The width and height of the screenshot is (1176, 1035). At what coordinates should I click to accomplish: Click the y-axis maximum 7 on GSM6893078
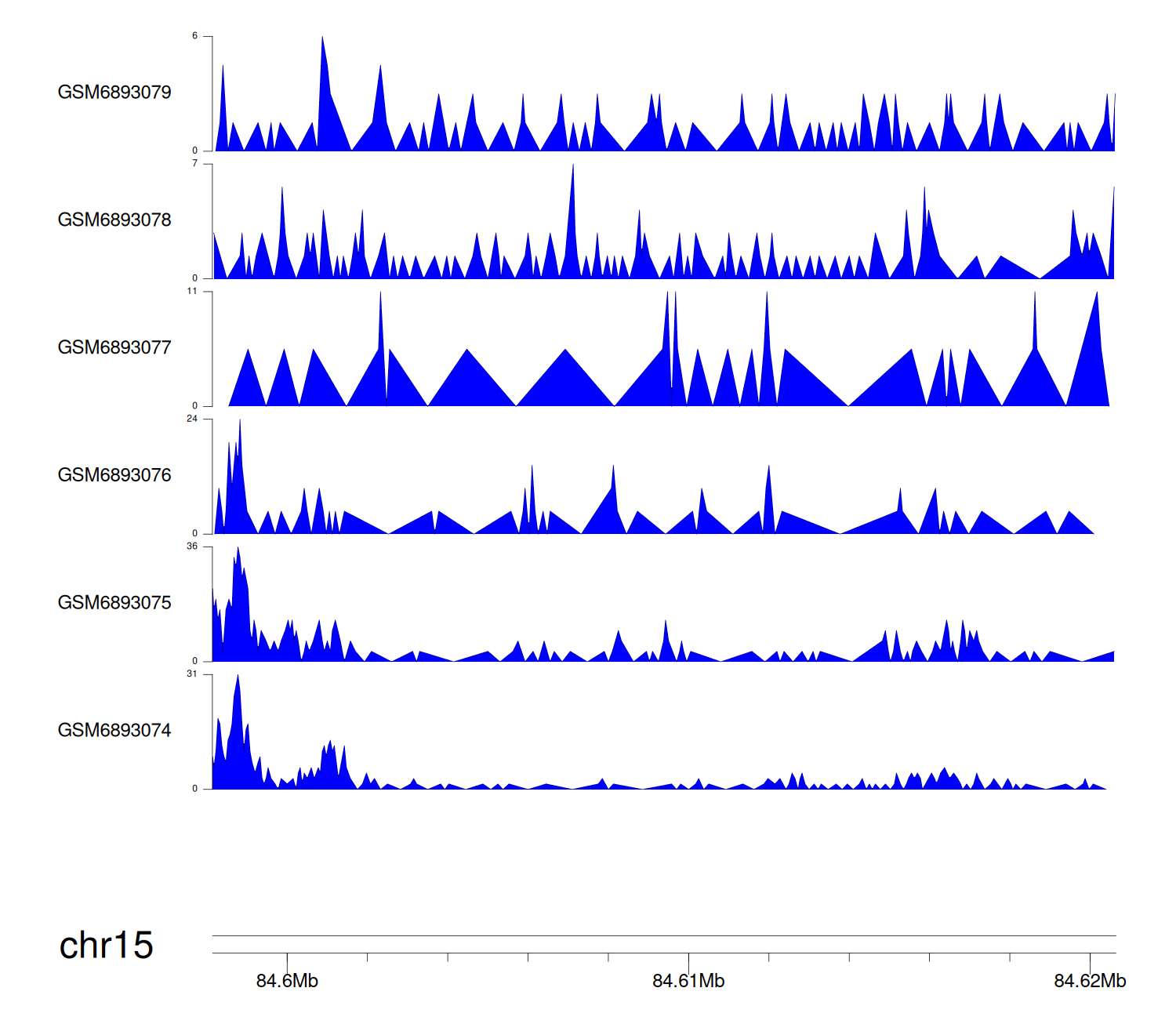(194, 164)
